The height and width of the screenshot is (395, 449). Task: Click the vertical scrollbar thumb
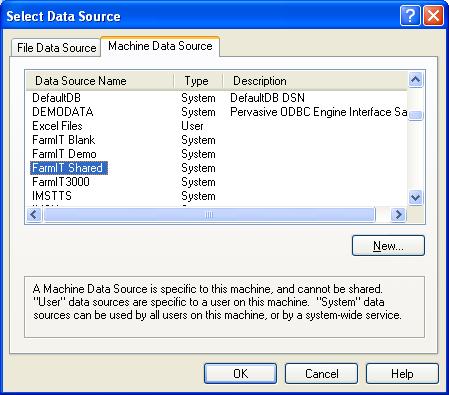pos(415,115)
